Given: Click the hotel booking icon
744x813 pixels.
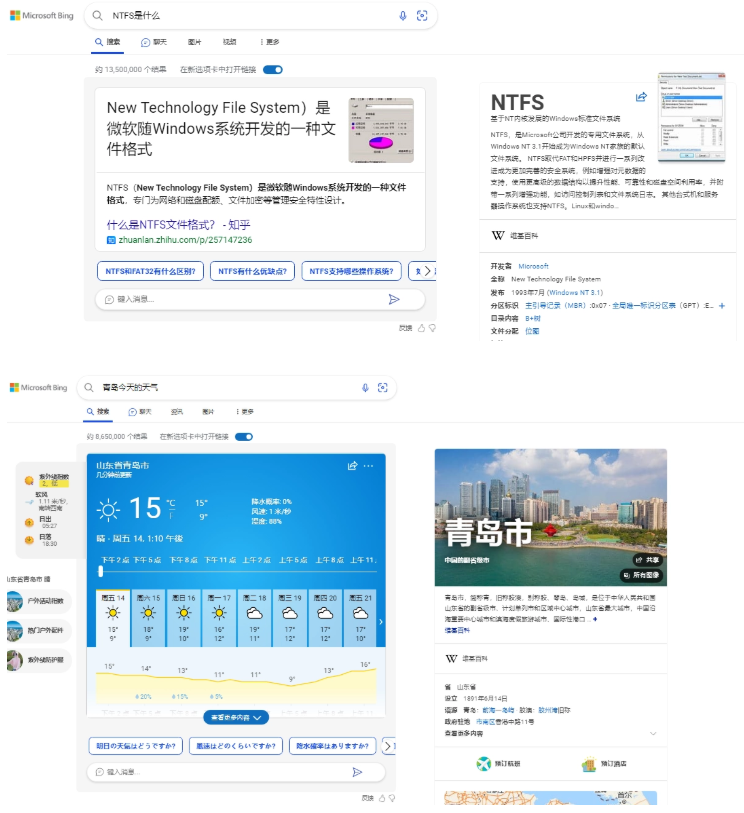Looking at the screenshot, I should click(x=588, y=764).
